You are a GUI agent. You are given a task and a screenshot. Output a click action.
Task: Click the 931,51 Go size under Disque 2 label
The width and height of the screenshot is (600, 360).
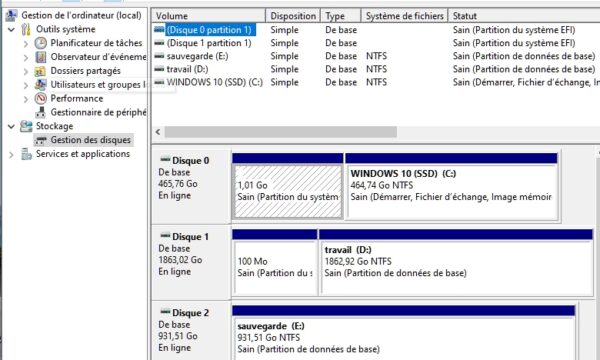(178, 336)
